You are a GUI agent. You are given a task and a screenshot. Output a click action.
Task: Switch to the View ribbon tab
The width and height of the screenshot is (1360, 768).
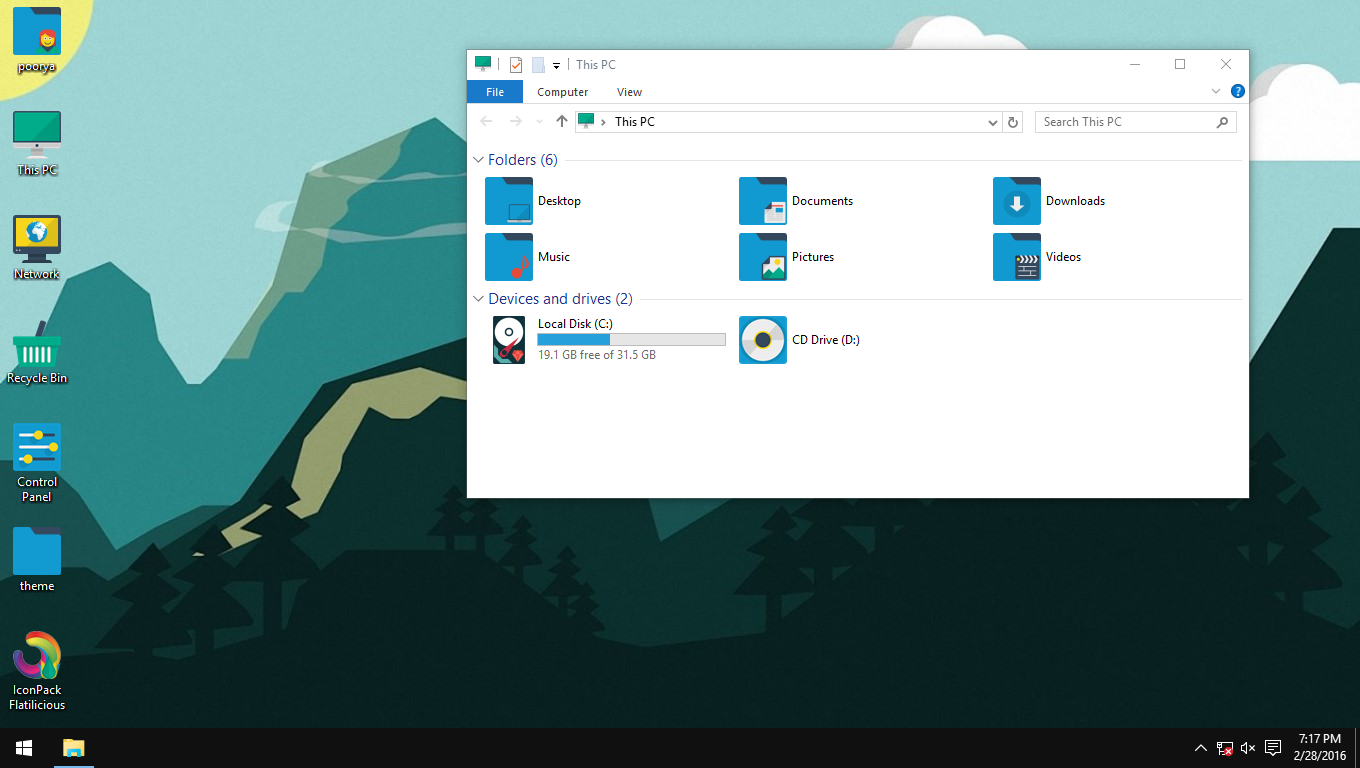(629, 91)
